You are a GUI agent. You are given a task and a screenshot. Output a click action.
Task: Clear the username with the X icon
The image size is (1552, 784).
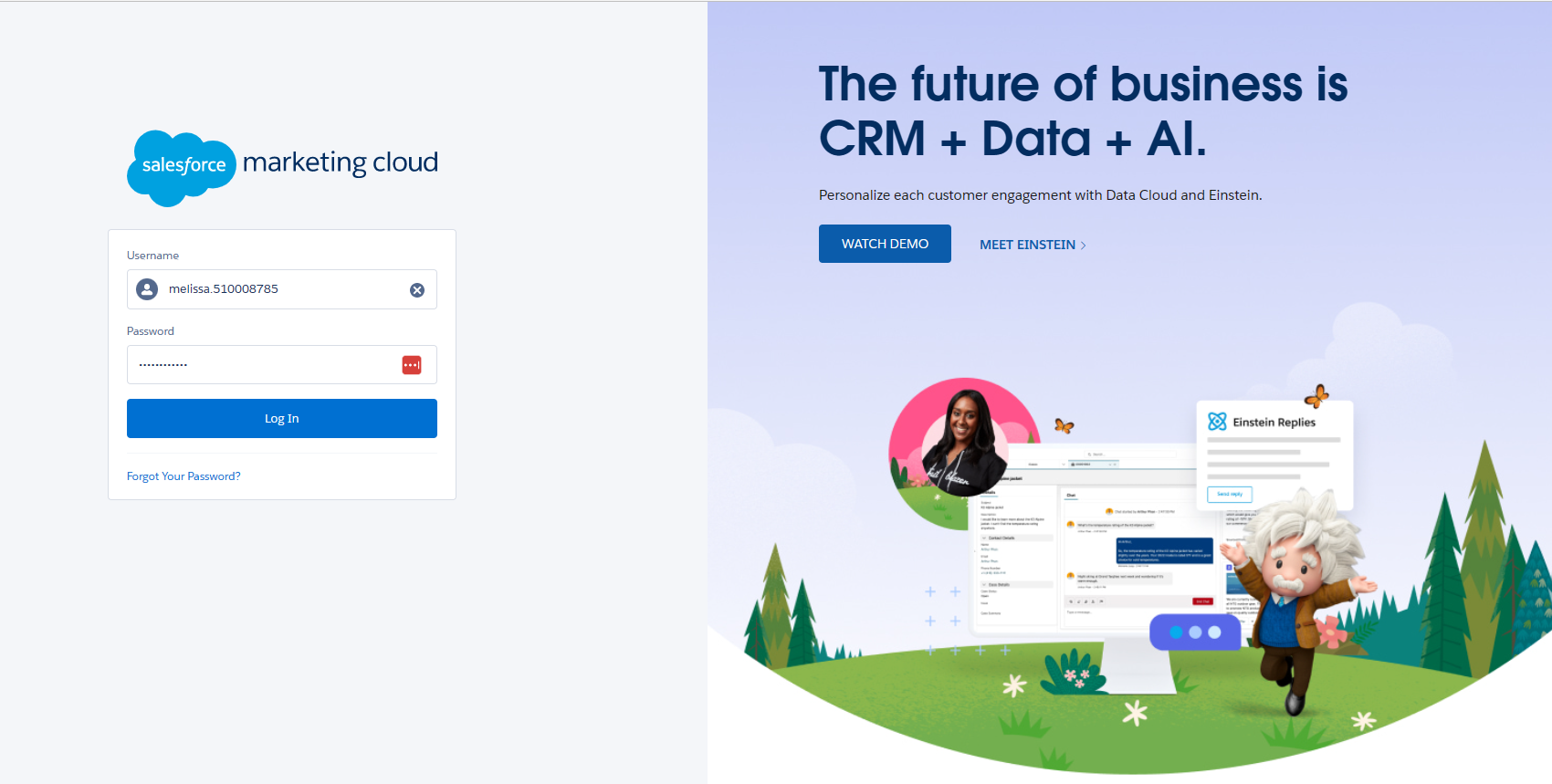(417, 290)
